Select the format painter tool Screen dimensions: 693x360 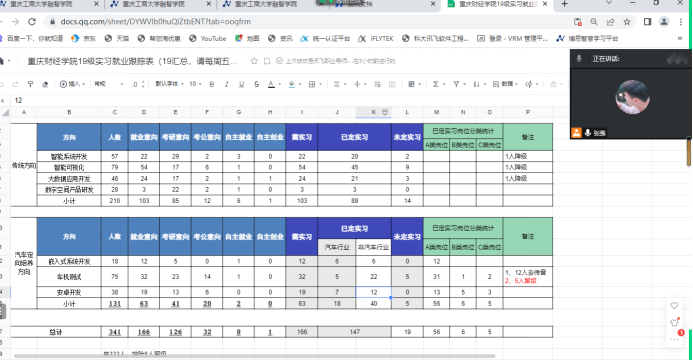click(x=30, y=84)
